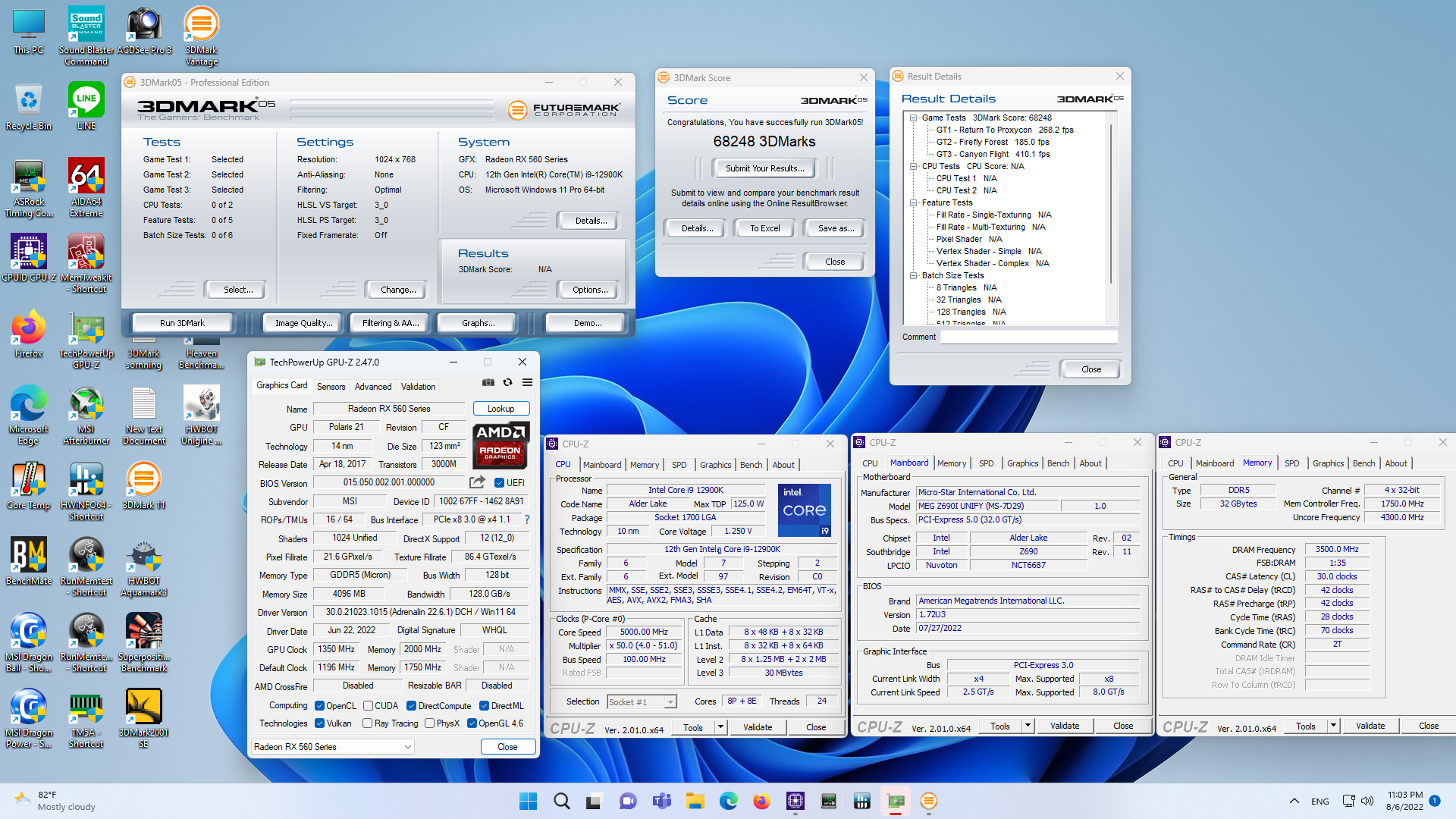Click To Excel button in 3DMark Score
Viewport: 1456px width, 819px height.
click(x=764, y=228)
